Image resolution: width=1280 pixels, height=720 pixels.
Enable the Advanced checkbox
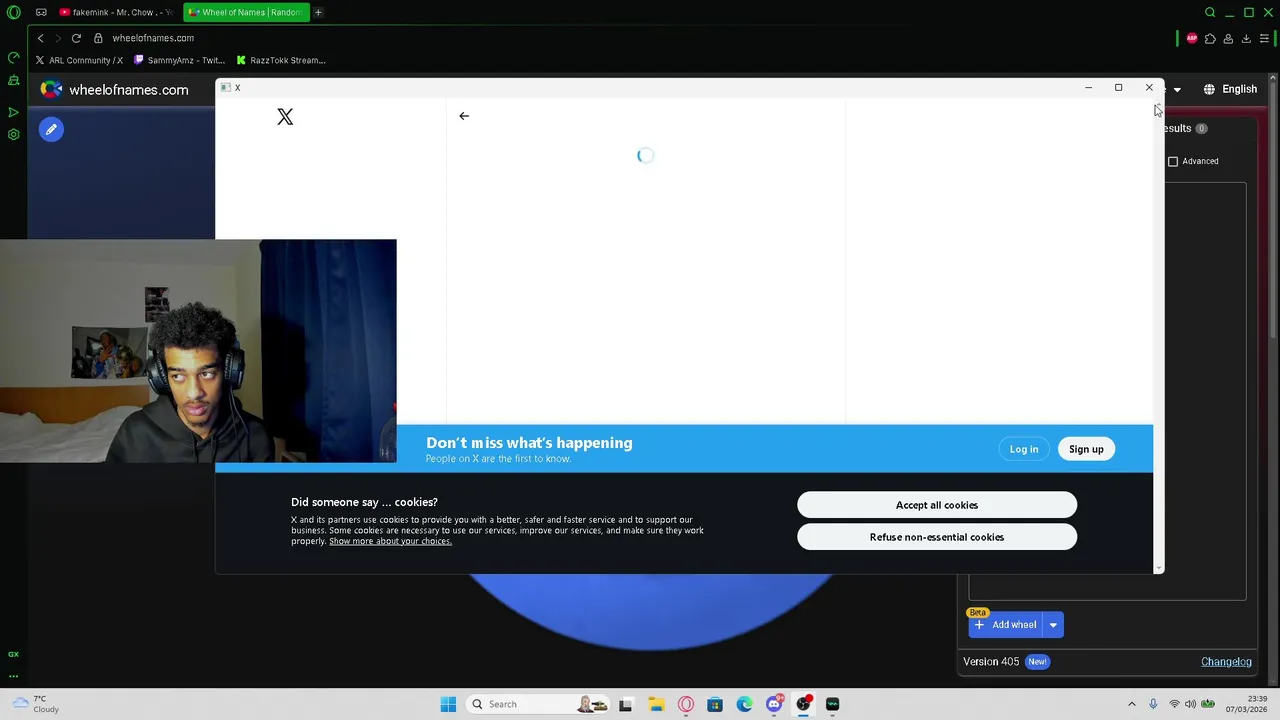point(1173,161)
